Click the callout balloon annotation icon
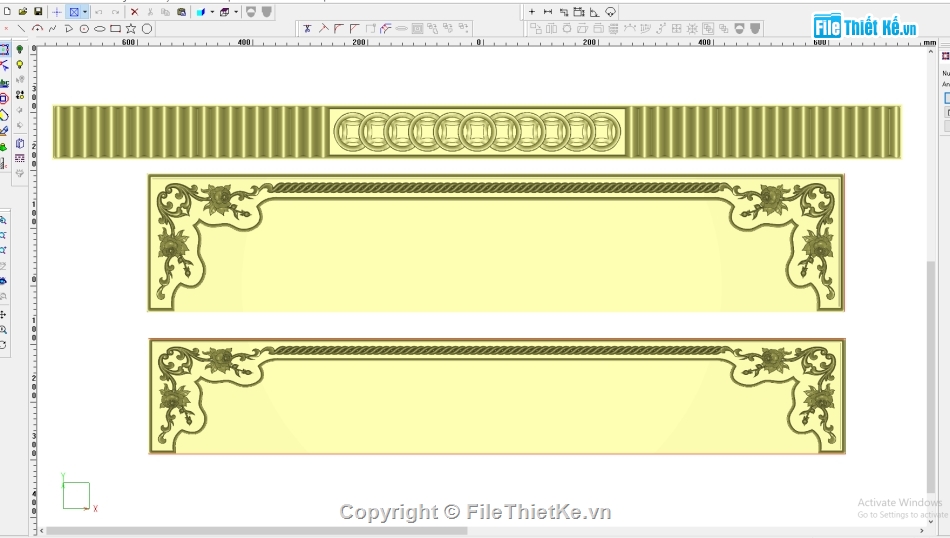The image size is (950, 538). click(x=610, y=12)
